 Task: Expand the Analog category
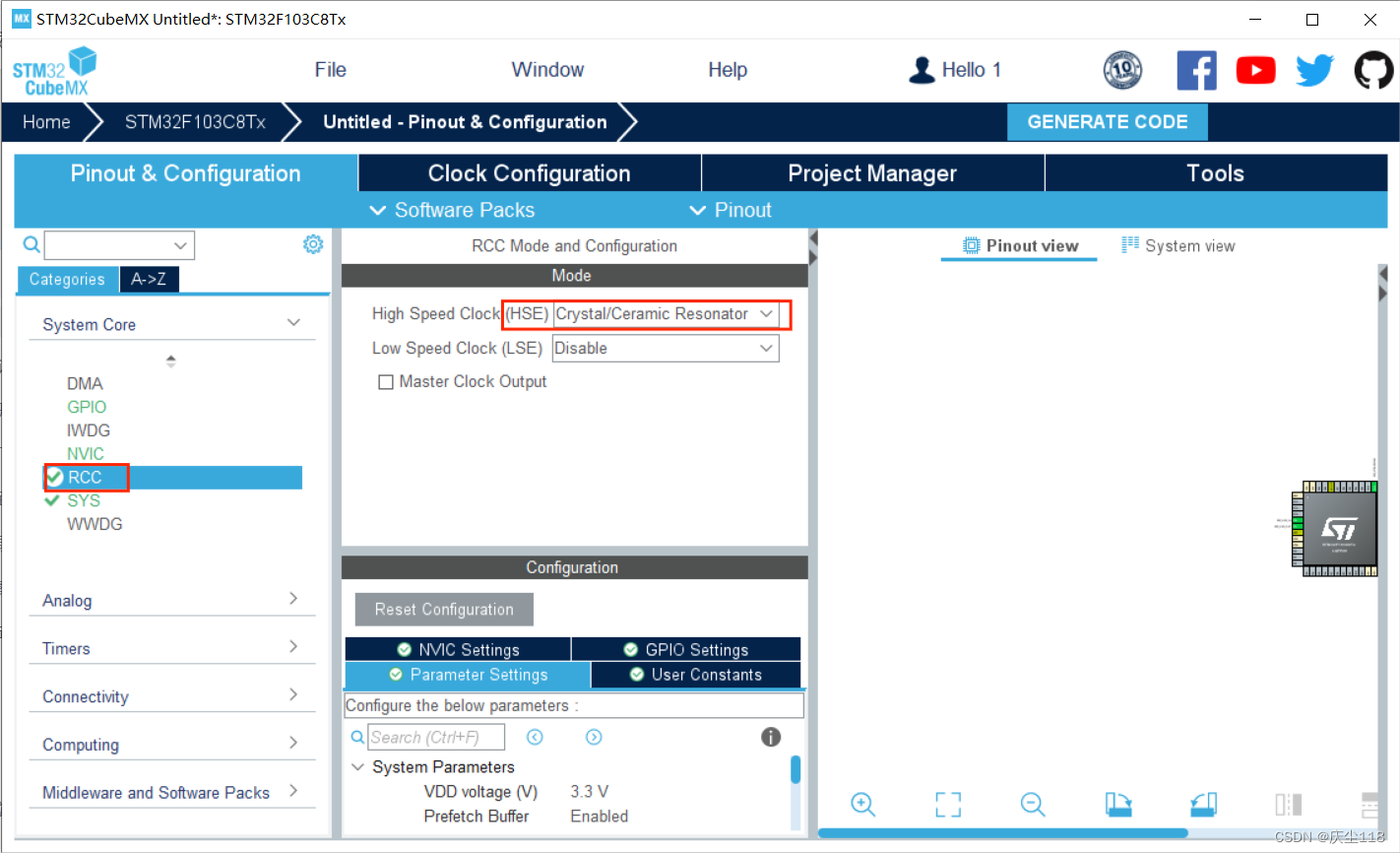pos(293,599)
